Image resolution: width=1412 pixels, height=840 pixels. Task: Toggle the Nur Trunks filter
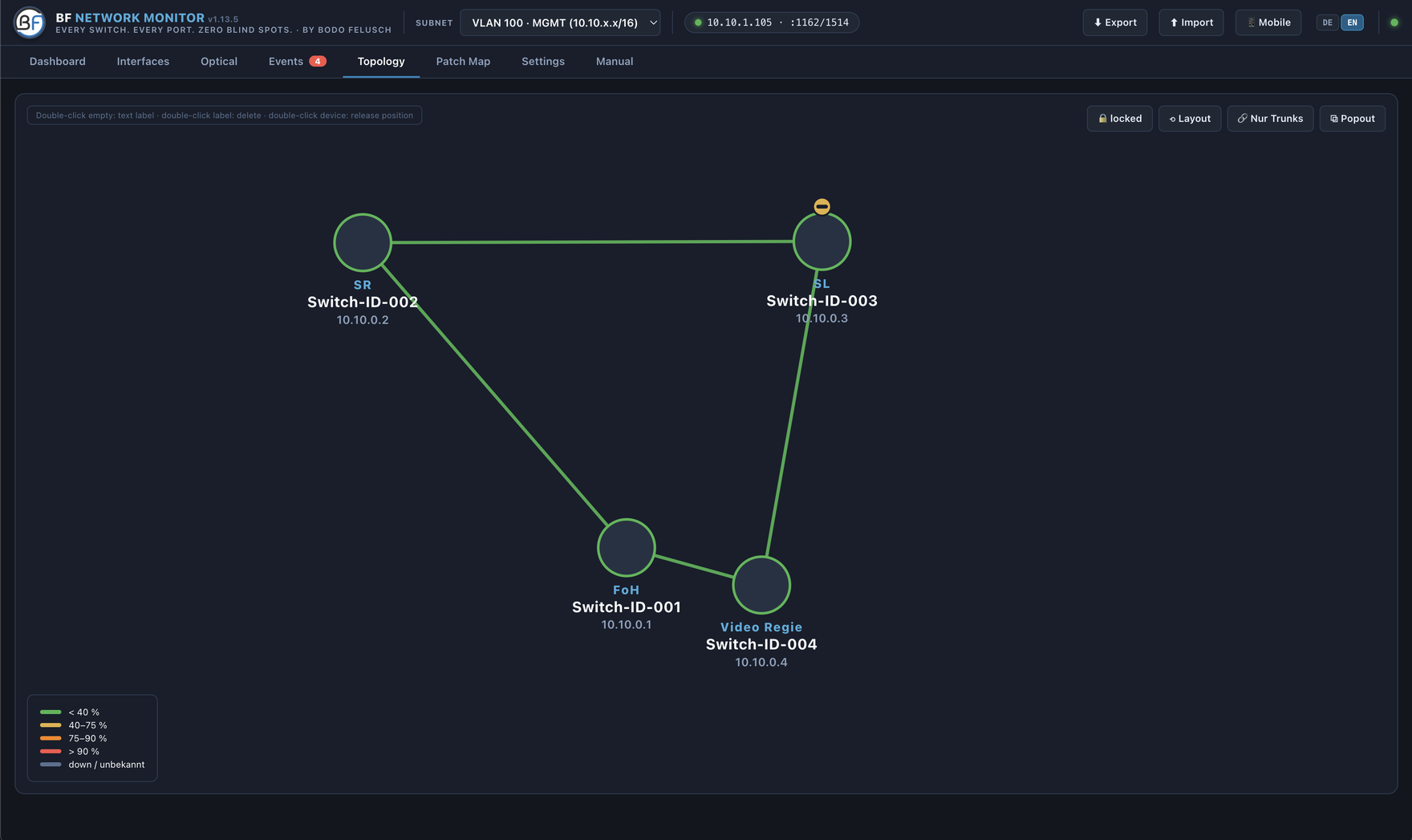click(1270, 119)
